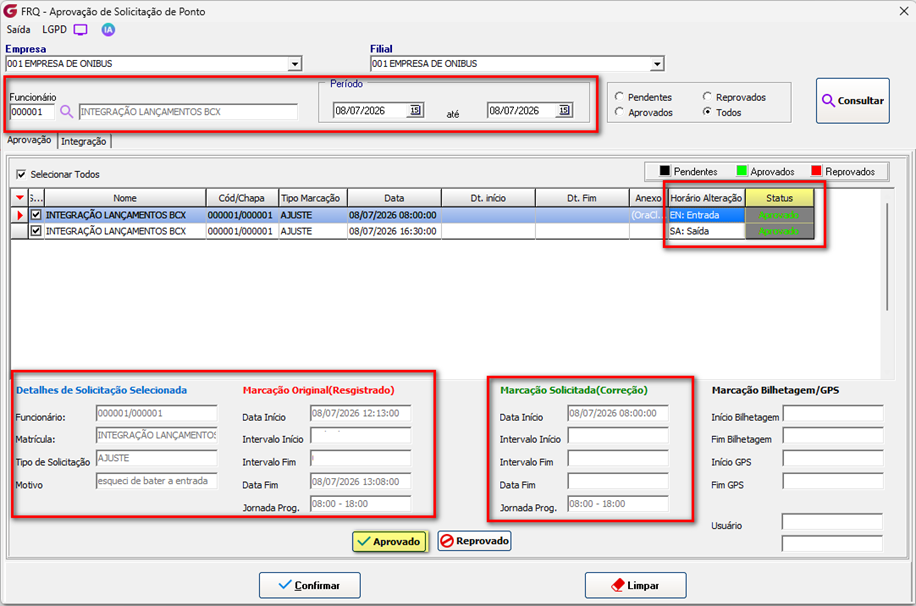Uncheck the 16:30:00 AJUSTE row checkbox
This screenshot has height=606, width=916.
[x=36, y=231]
